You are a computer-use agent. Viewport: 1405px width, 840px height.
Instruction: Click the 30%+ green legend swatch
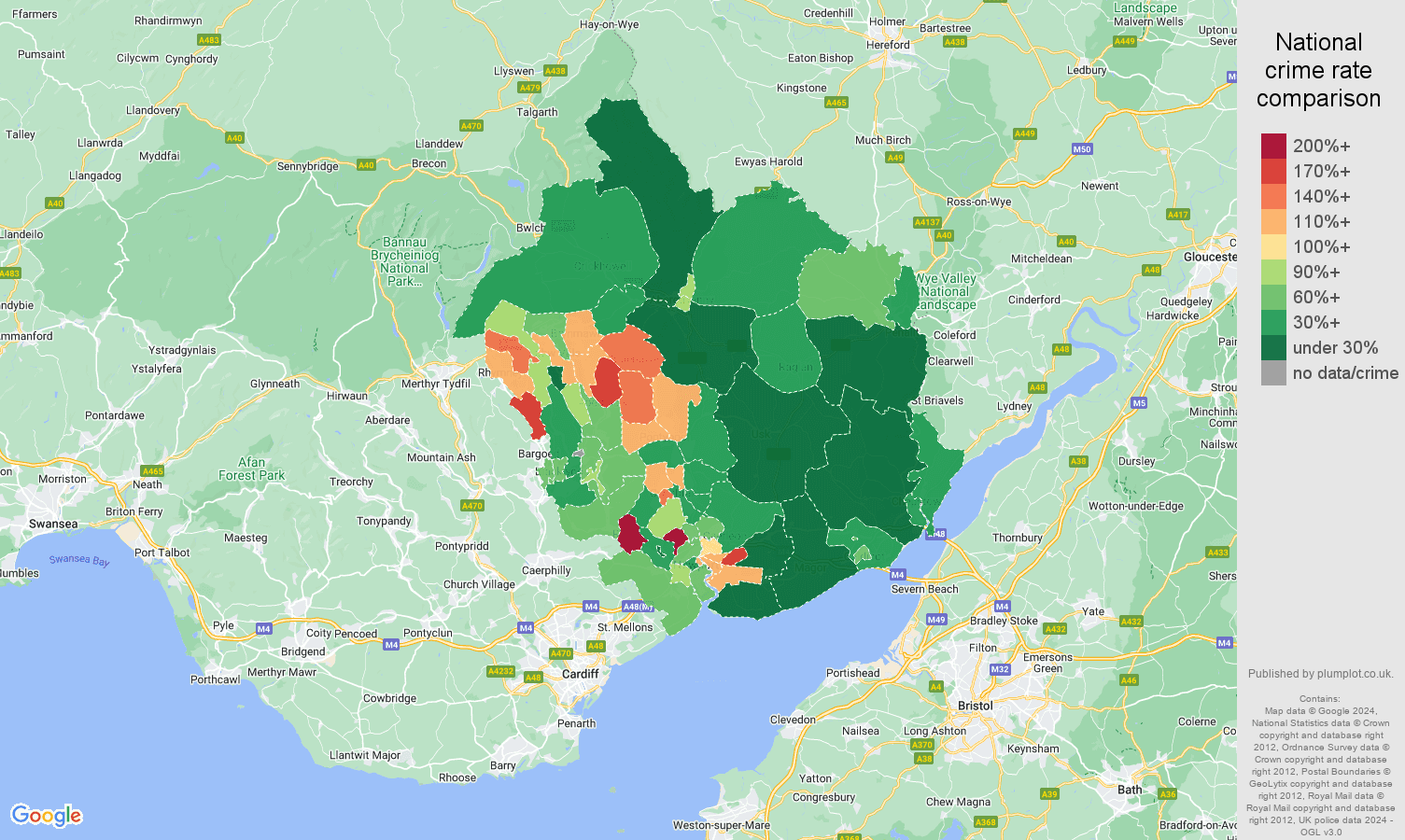tap(1273, 322)
